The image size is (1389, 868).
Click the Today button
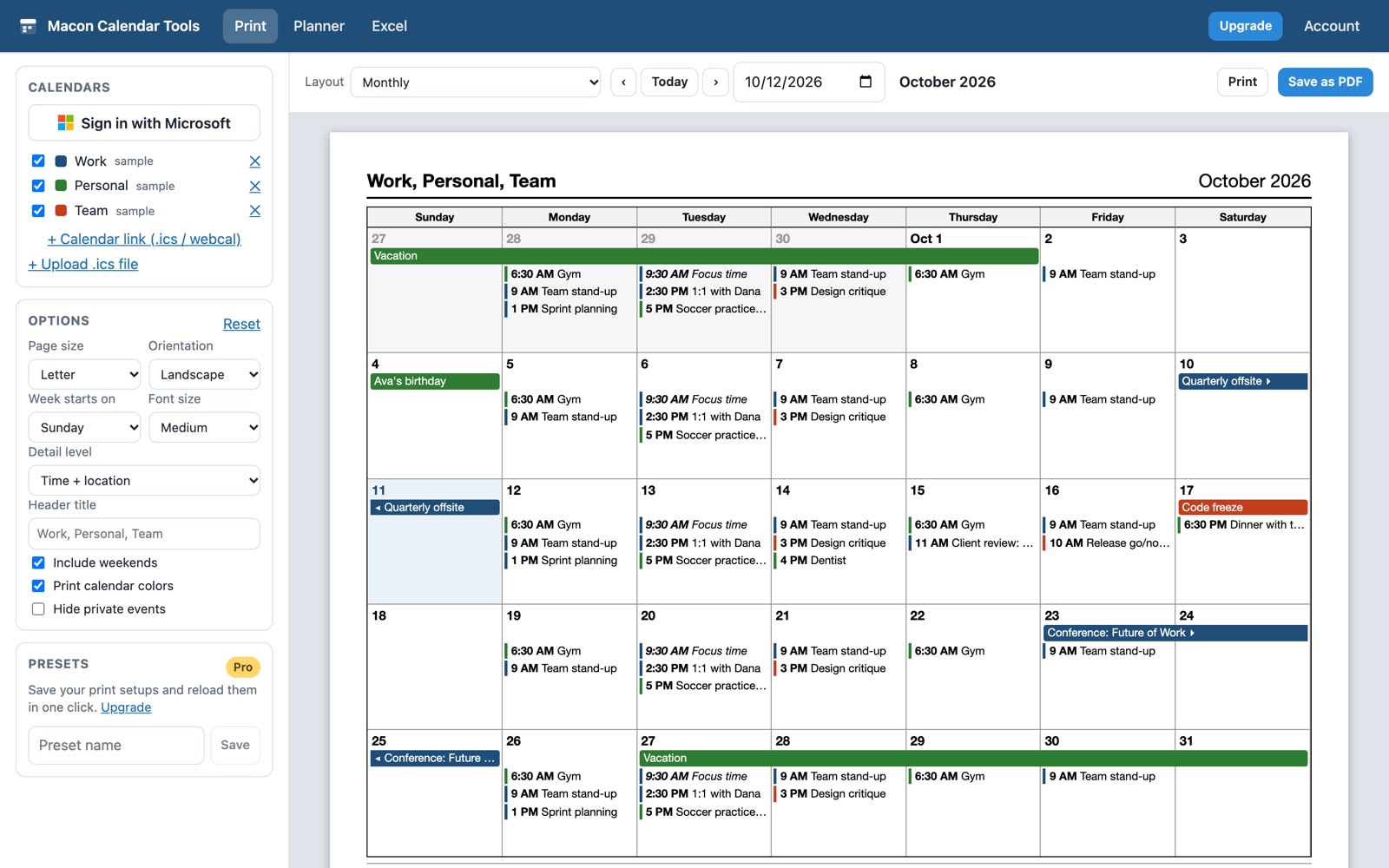[x=669, y=82]
